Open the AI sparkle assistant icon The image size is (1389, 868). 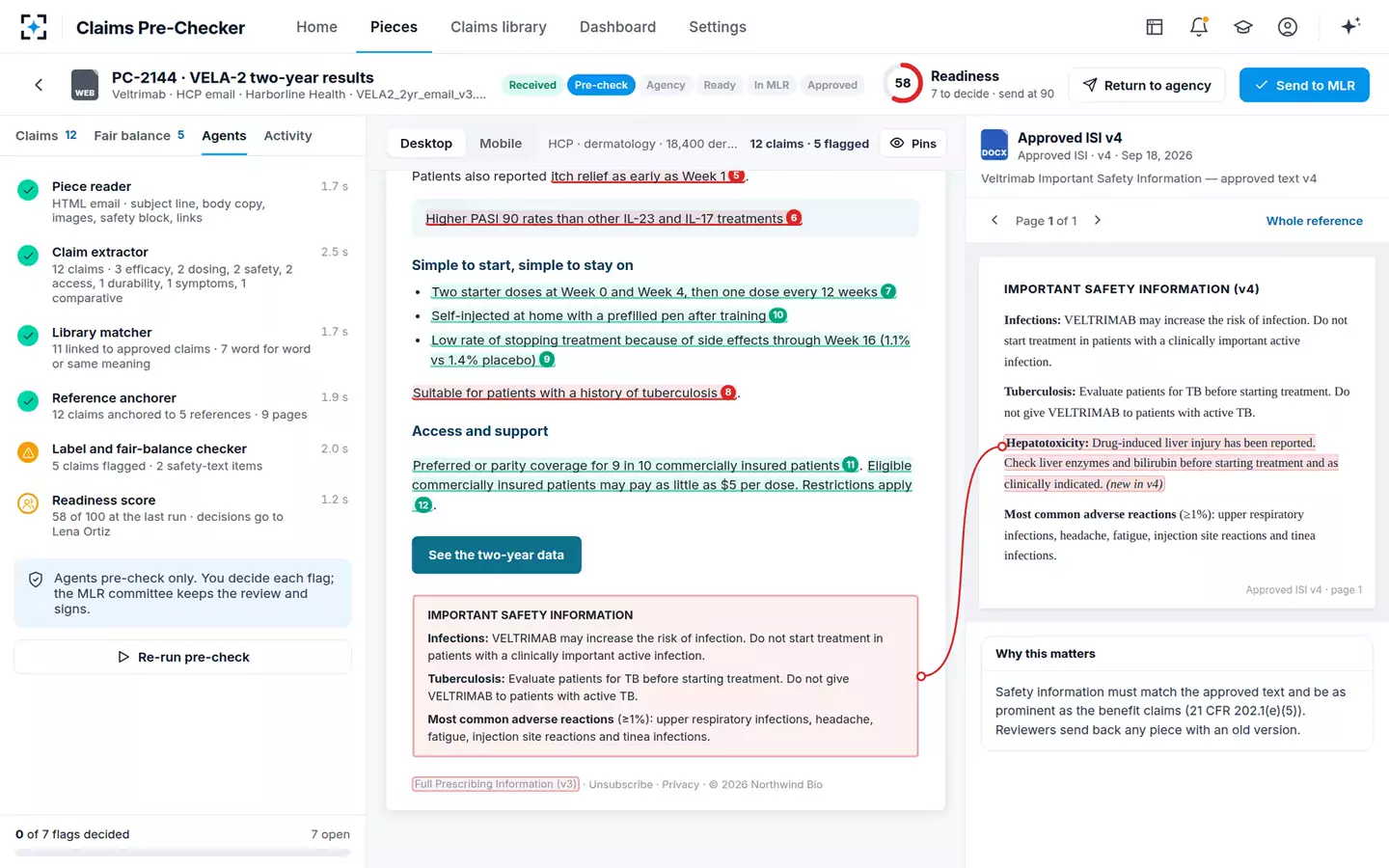tap(1350, 26)
